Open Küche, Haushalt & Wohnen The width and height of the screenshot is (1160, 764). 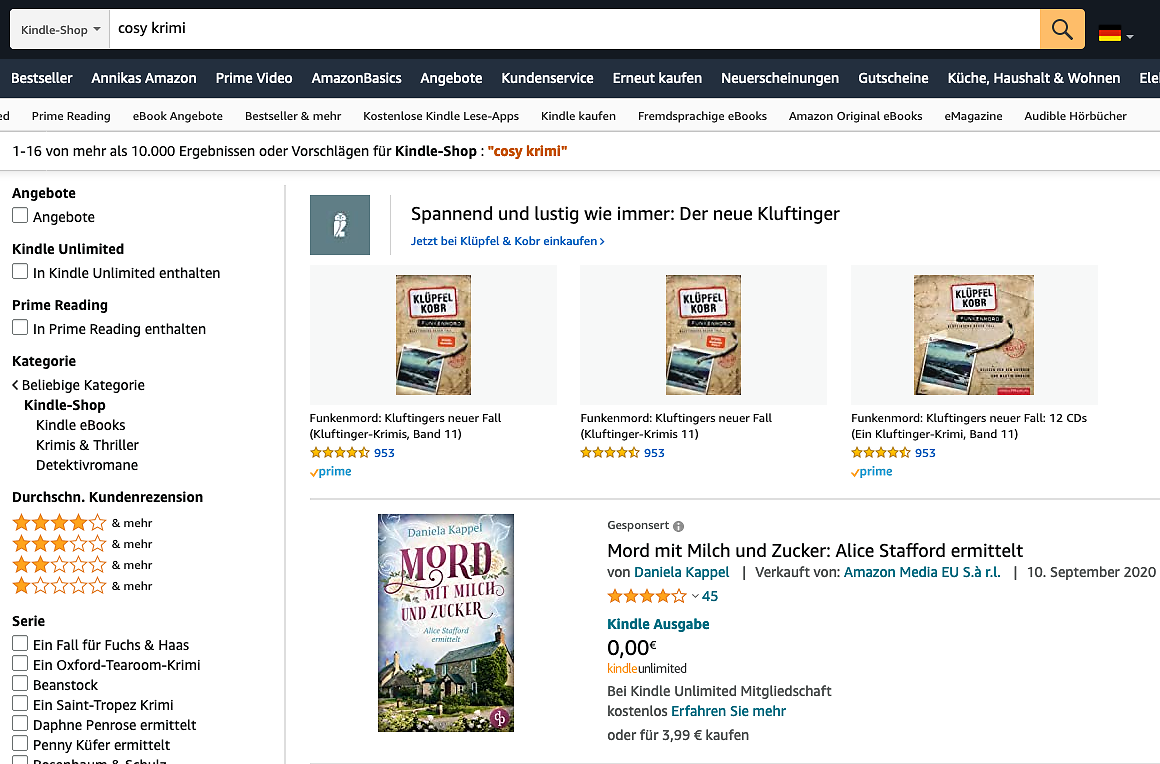(1033, 78)
